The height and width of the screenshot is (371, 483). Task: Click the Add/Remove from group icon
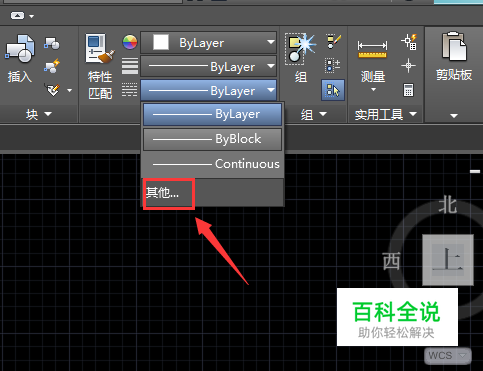(332, 65)
